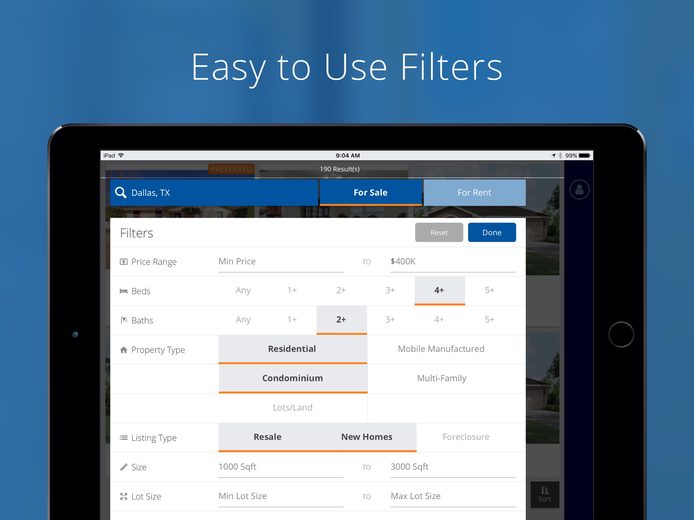This screenshot has width=694, height=520.
Task: Click the Min Price field
Action: [x=281, y=262]
